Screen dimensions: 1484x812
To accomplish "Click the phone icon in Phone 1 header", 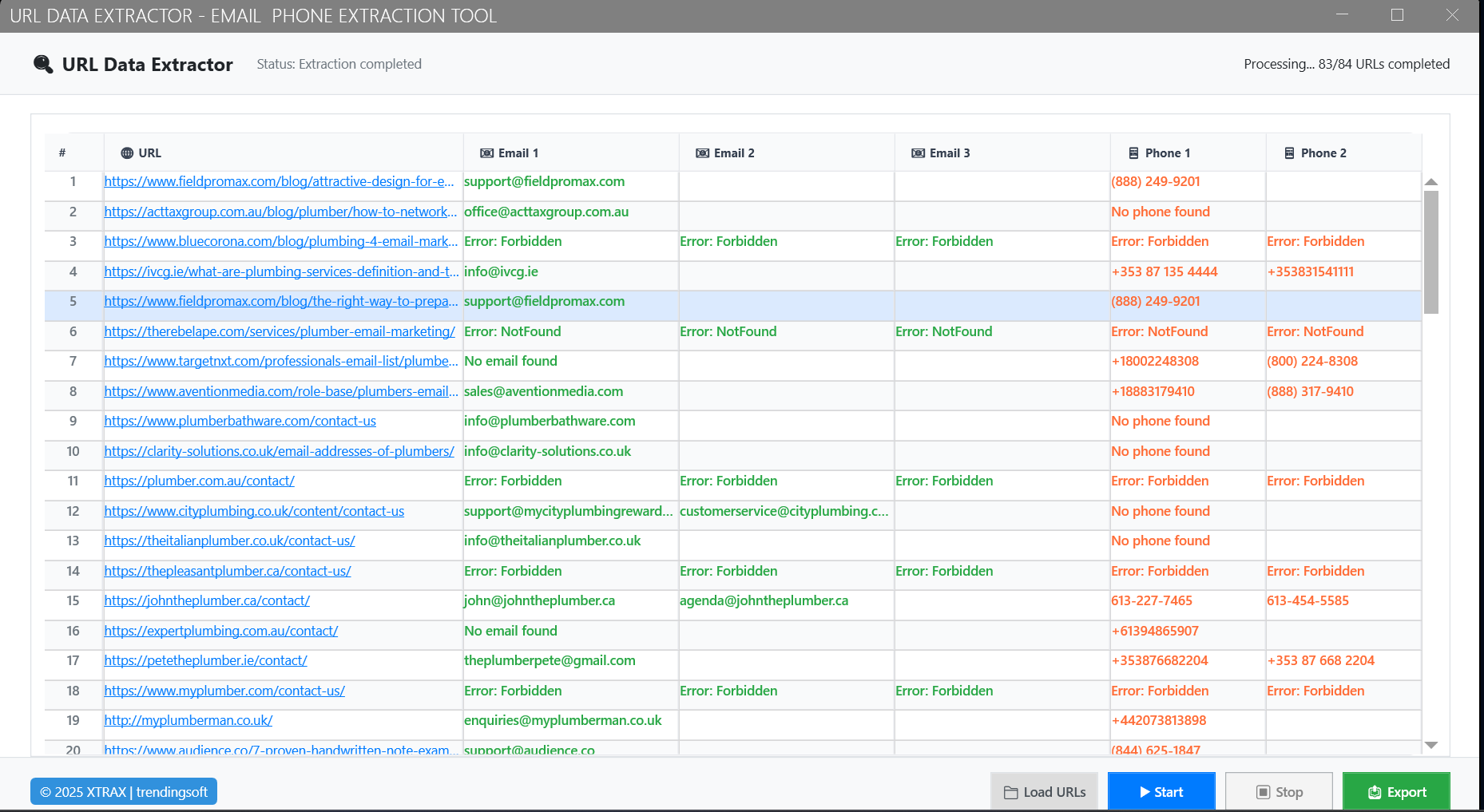I will click(1133, 153).
